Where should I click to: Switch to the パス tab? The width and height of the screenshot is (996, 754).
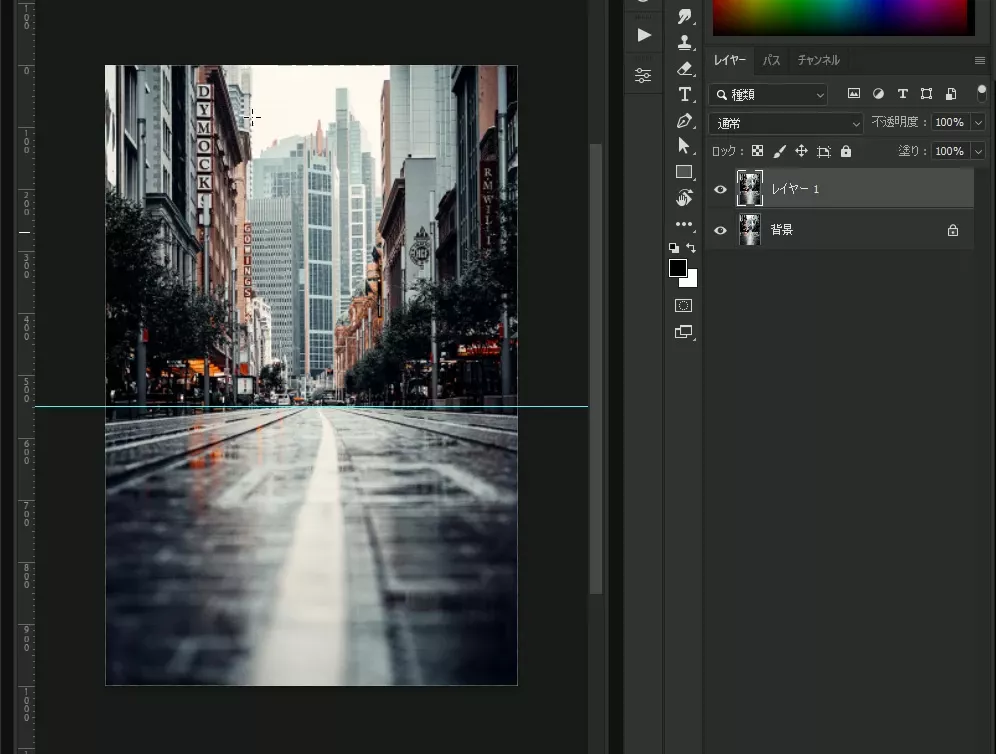[771, 60]
